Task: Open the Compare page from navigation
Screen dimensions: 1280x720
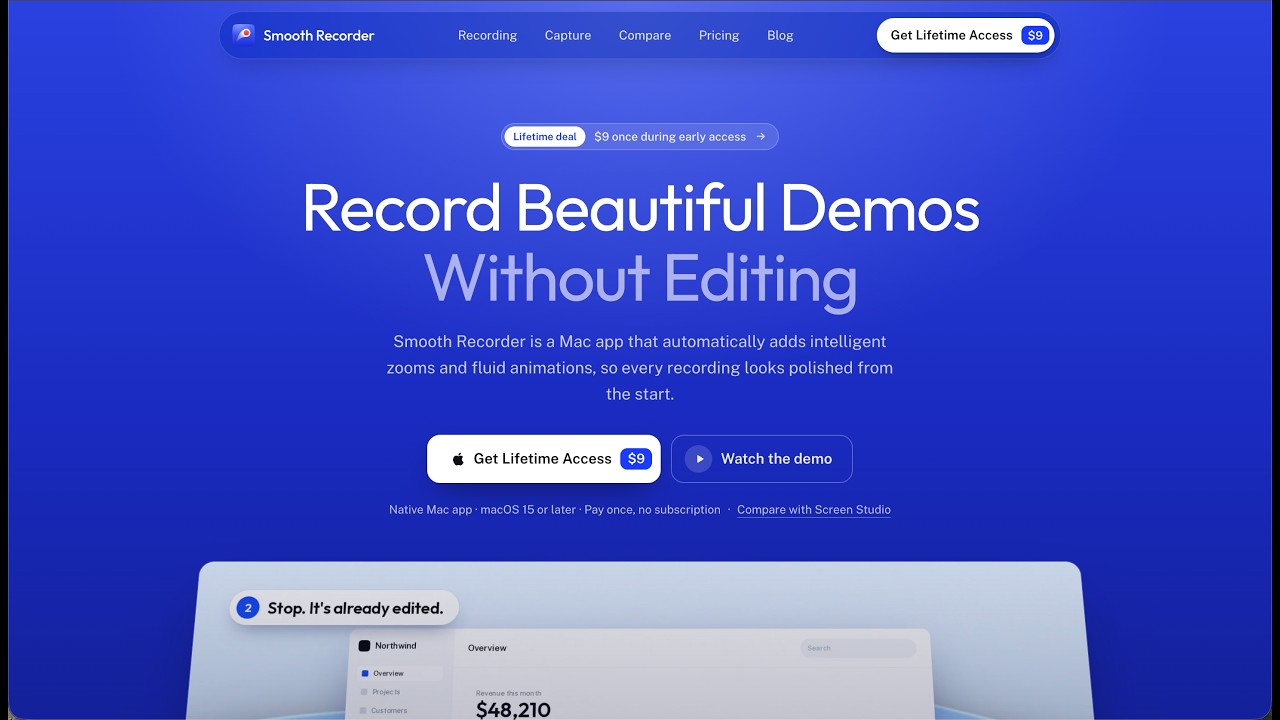Action: [645, 35]
